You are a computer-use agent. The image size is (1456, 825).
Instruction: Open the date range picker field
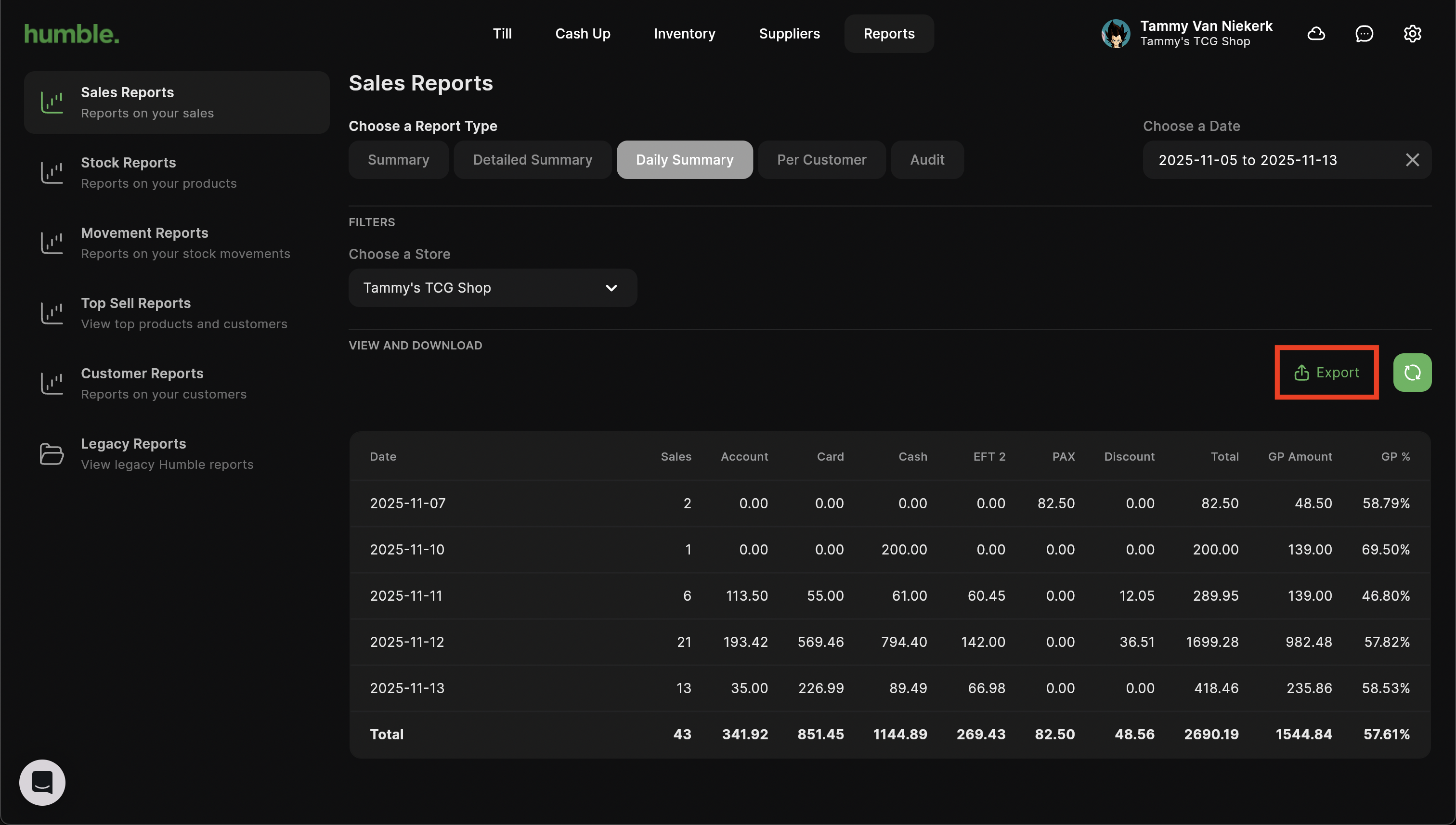coord(1270,160)
